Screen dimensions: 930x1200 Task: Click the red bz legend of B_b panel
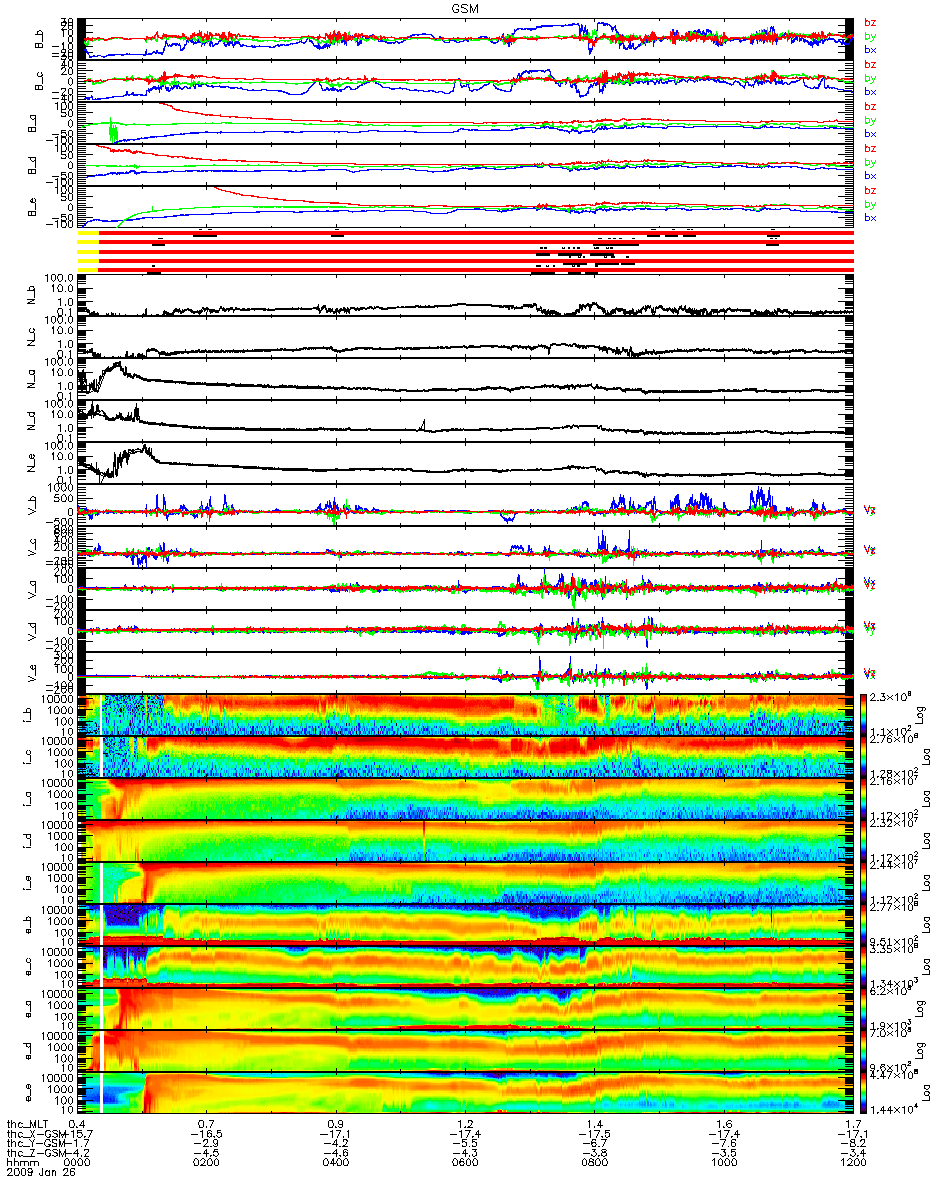click(x=870, y=22)
